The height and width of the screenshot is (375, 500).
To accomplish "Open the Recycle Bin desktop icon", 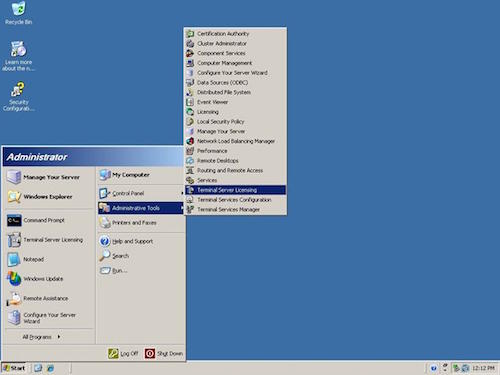I will tap(18, 13).
